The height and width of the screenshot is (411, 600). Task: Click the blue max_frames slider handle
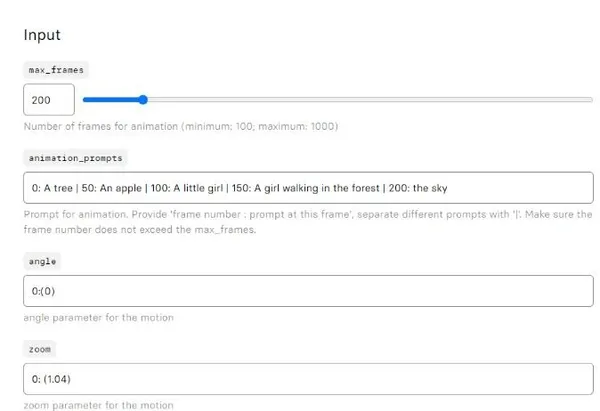tap(143, 100)
